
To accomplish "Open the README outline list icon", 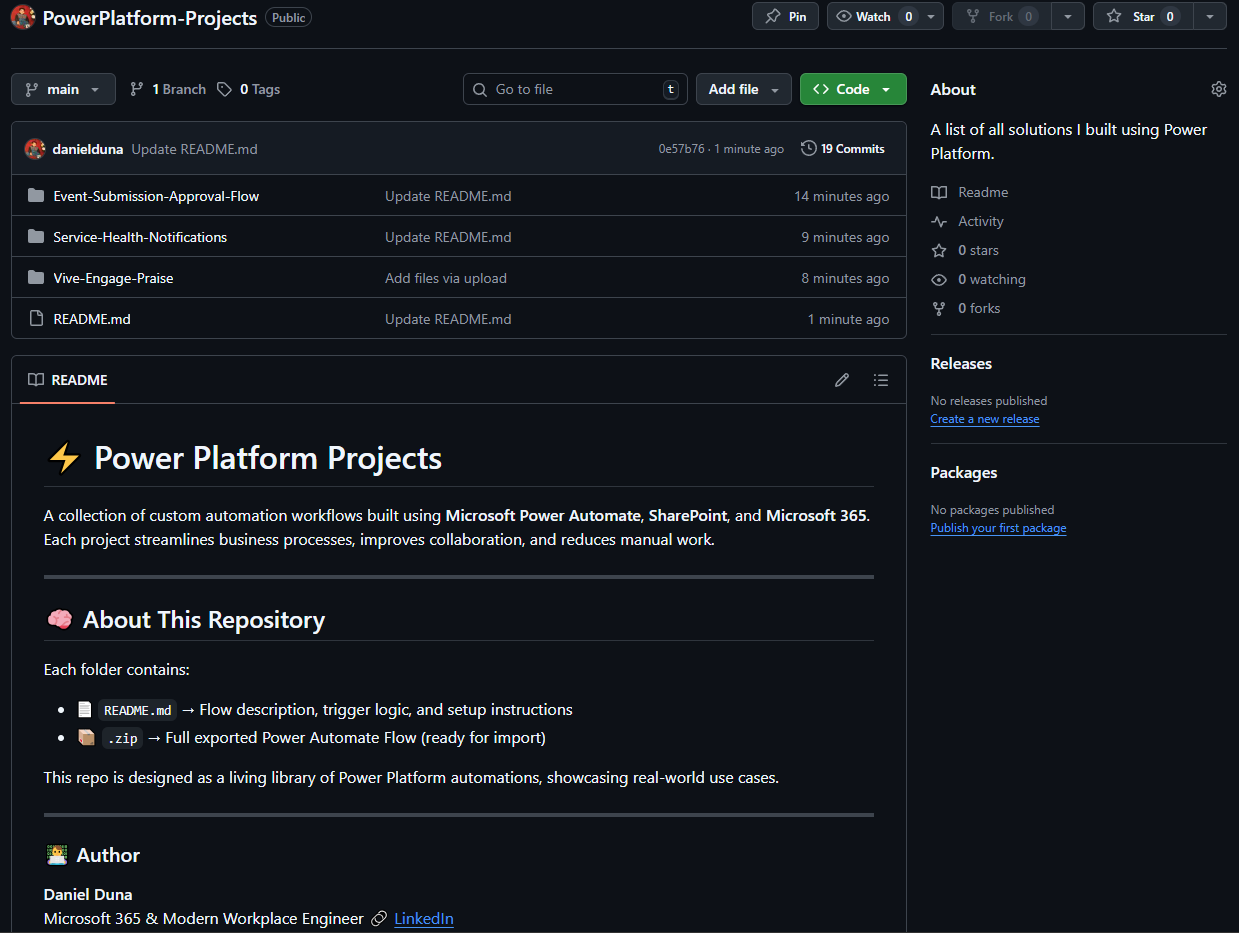I will (881, 380).
